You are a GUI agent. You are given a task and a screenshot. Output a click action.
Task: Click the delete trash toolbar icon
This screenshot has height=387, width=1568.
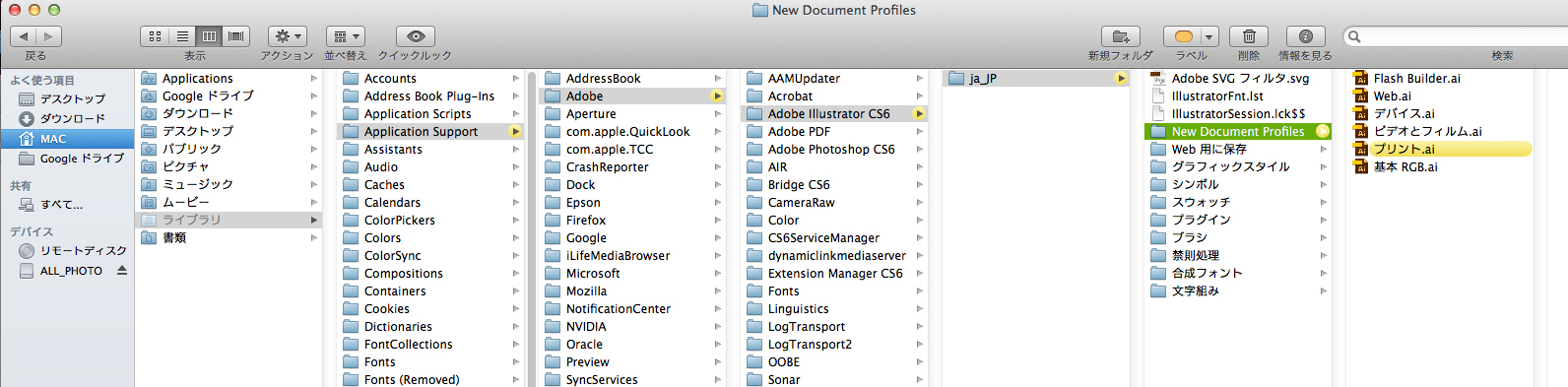[x=1249, y=36]
